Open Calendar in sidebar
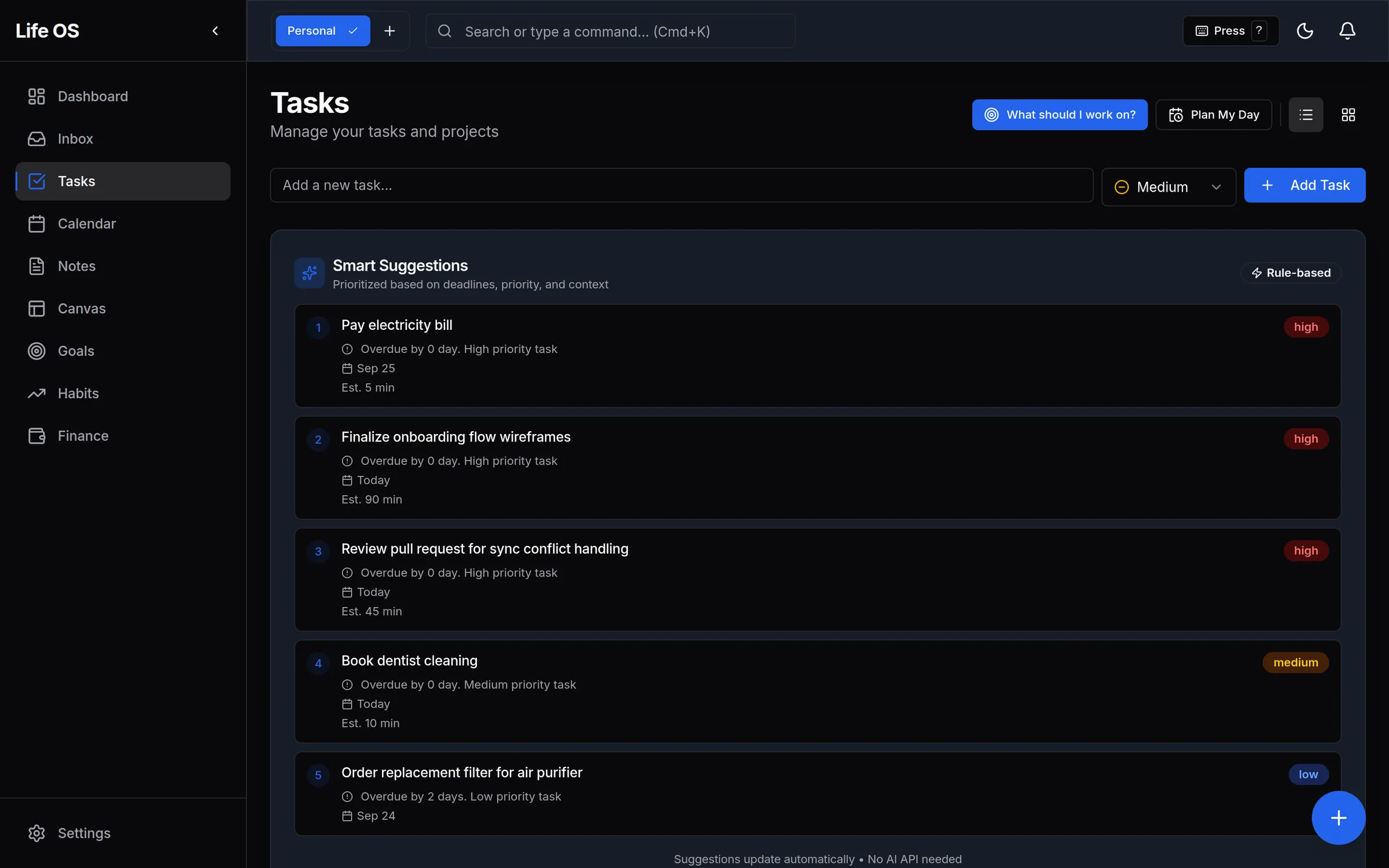Screen dimensions: 1389x868 123,223
